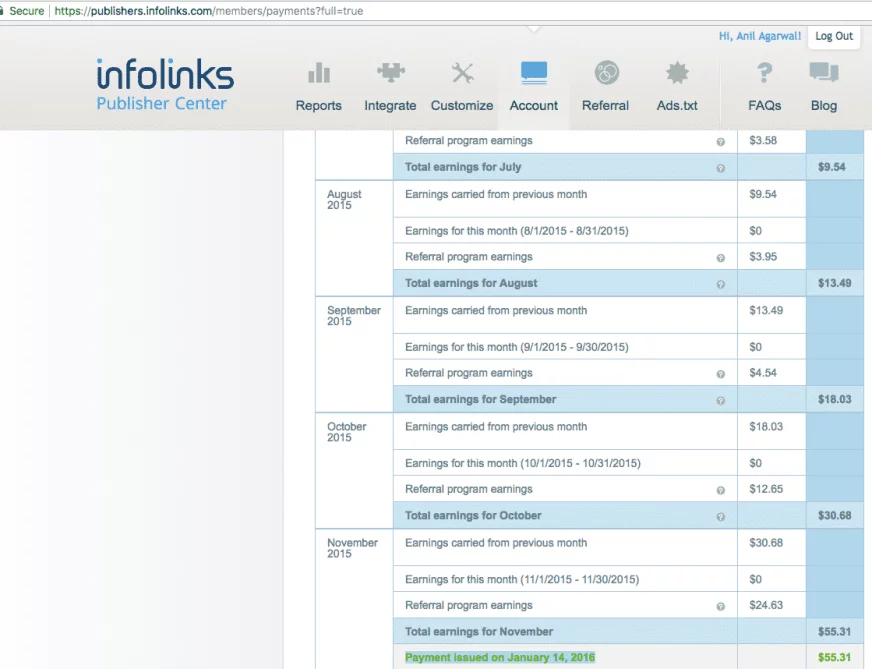Go to the Account menu label
The width and height of the screenshot is (872, 669).
pos(534,106)
